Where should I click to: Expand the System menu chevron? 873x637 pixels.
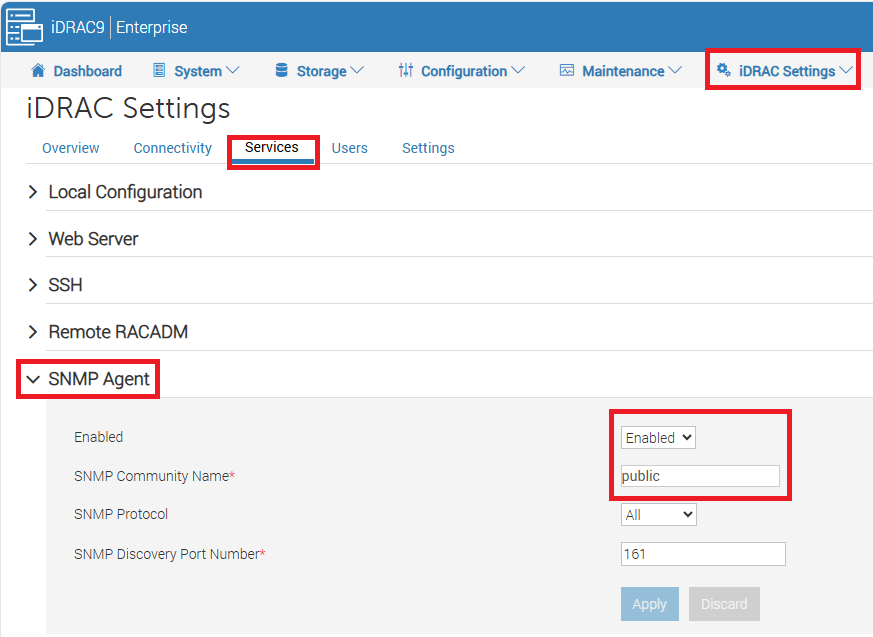233,70
